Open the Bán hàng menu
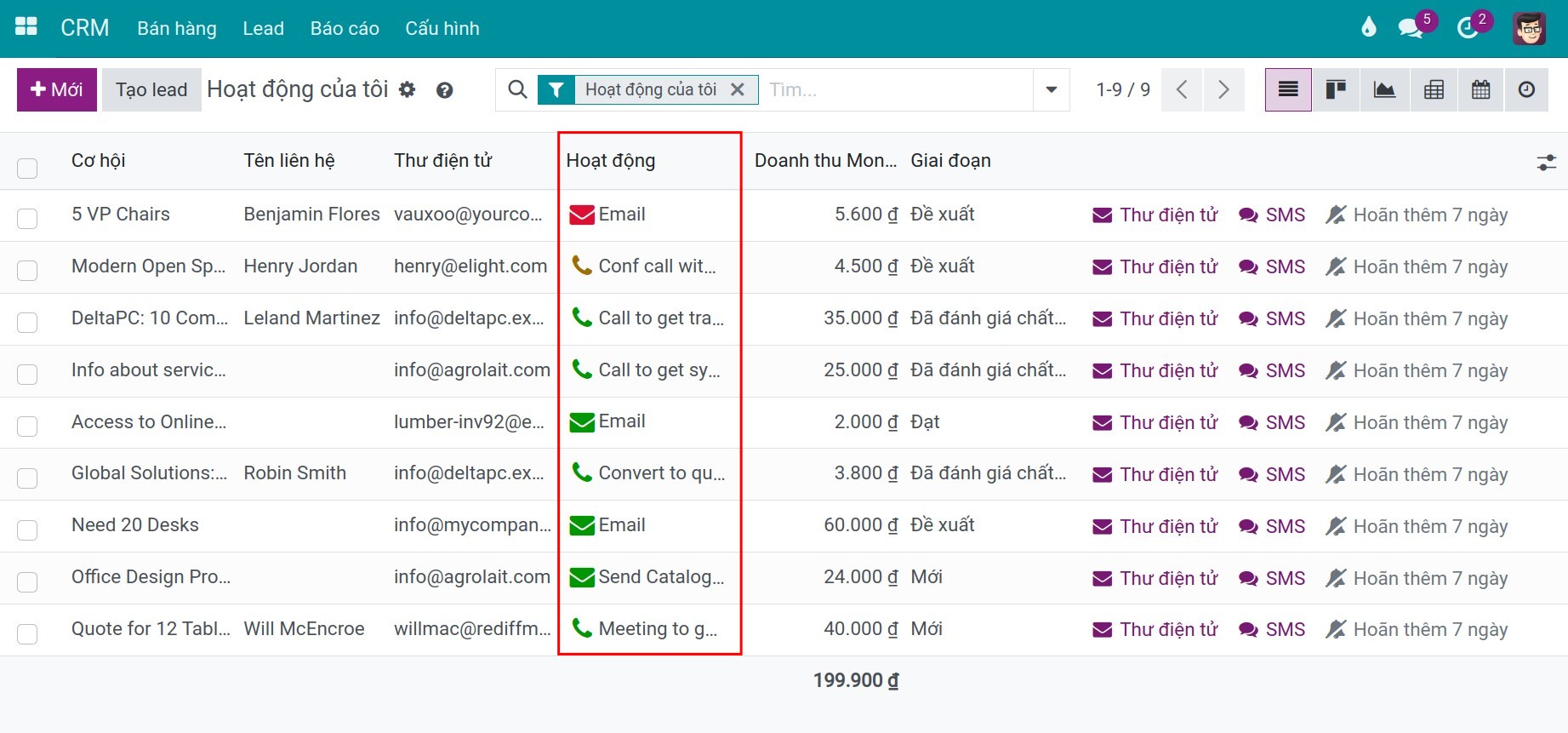Image resolution: width=1568 pixels, height=733 pixels. [x=177, y=28]
